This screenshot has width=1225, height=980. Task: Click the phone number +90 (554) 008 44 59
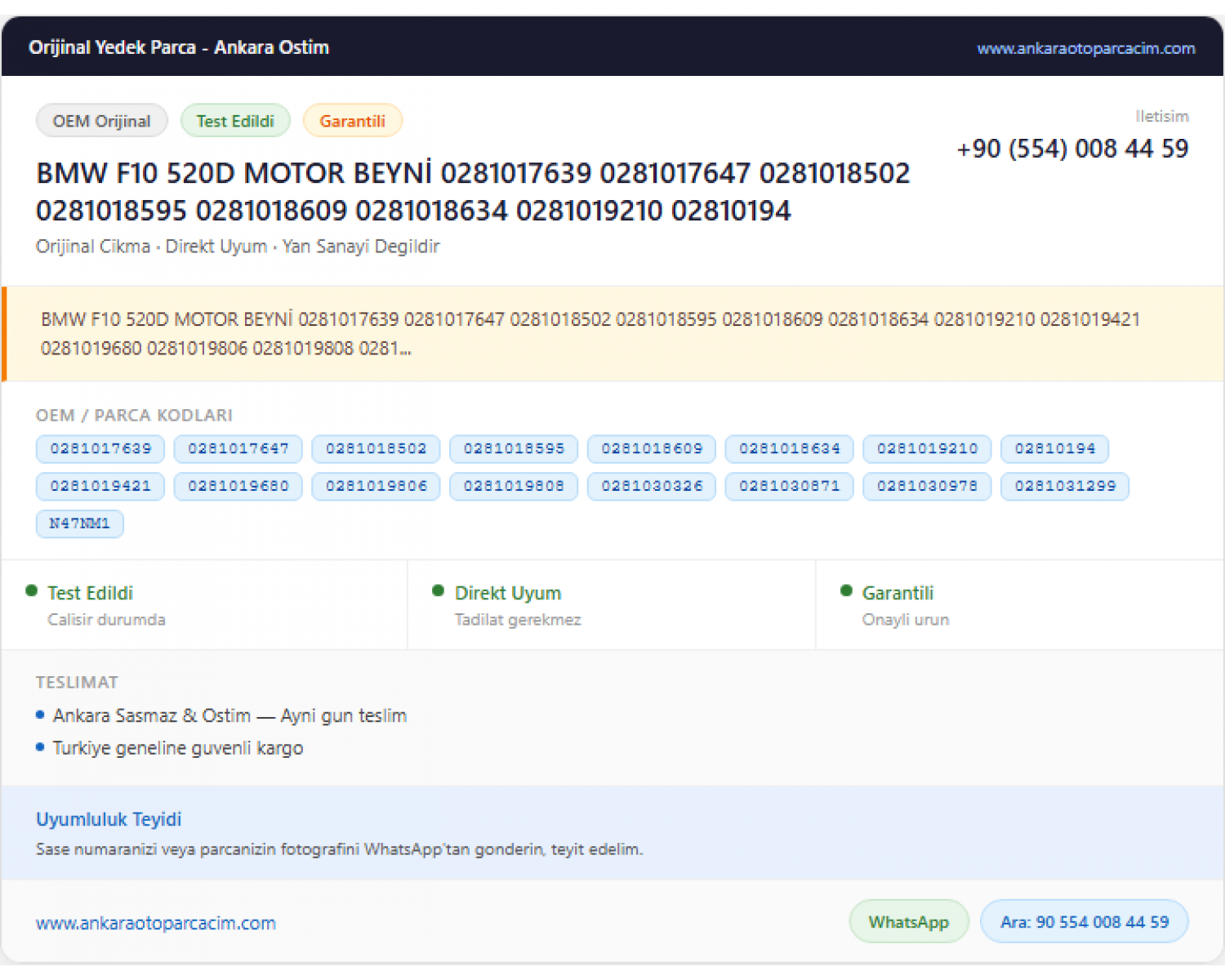tap(1072, 149)
